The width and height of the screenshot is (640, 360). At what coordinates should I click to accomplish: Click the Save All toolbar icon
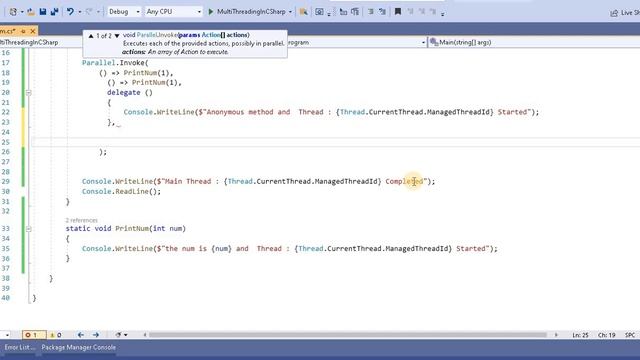54,12
